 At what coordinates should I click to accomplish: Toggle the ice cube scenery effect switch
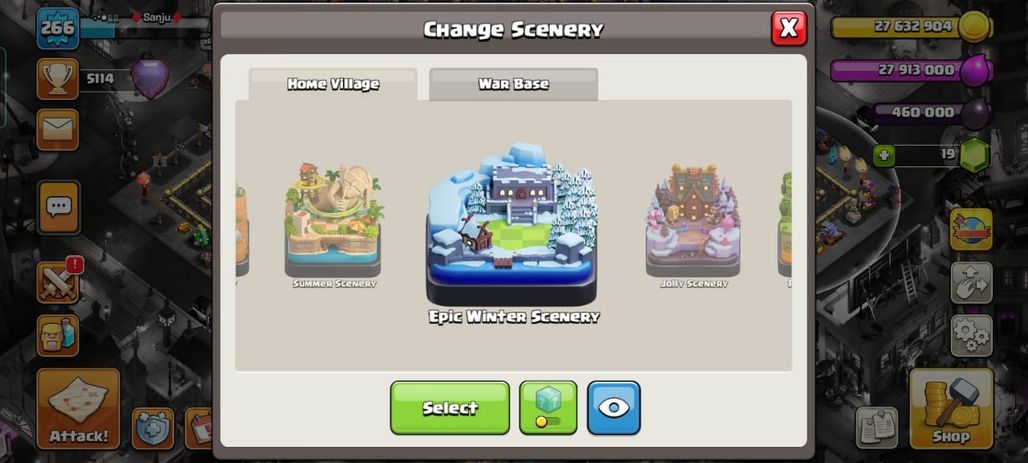548,407
